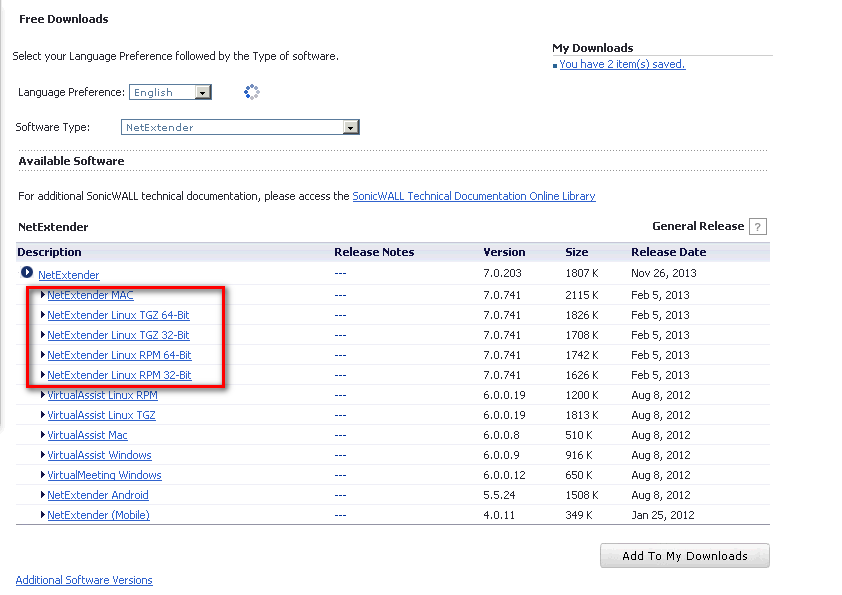The width and height of the screenshot is (842, 595).
Task: Open the VirtualAssist Windows link
Action: 99,455
